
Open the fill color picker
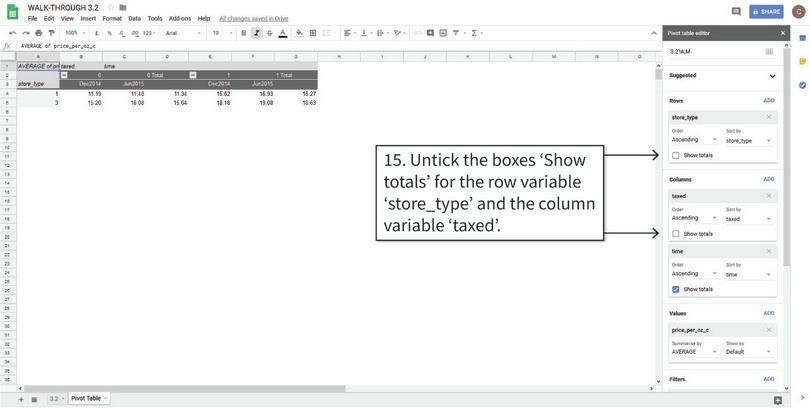tap(299, 33)
